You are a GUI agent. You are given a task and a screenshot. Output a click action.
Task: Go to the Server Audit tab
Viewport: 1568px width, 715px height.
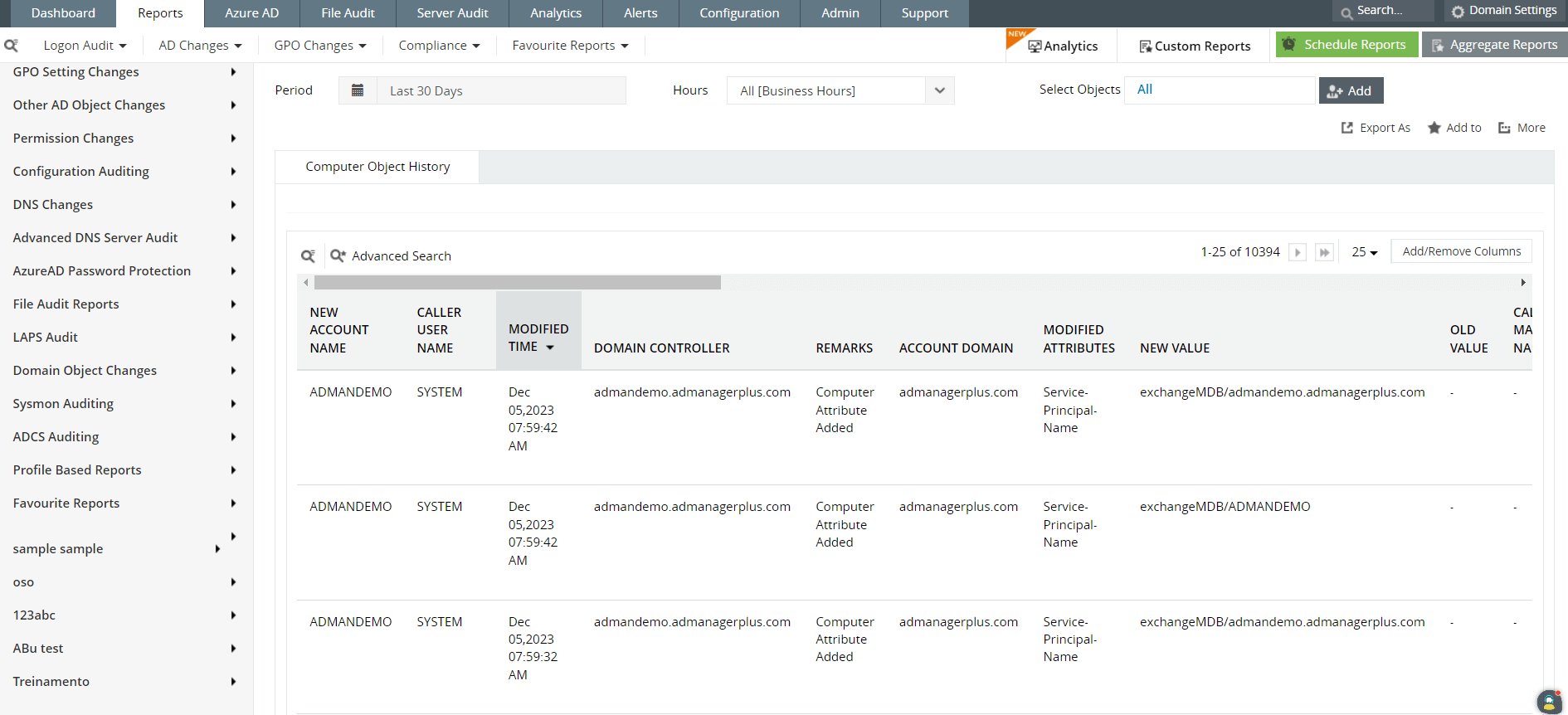[x=453, y=13]
